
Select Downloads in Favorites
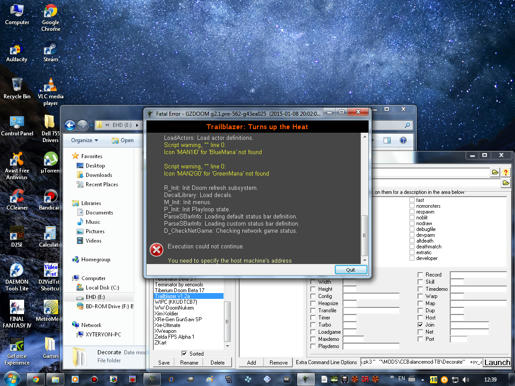click(x=94, y=175)
